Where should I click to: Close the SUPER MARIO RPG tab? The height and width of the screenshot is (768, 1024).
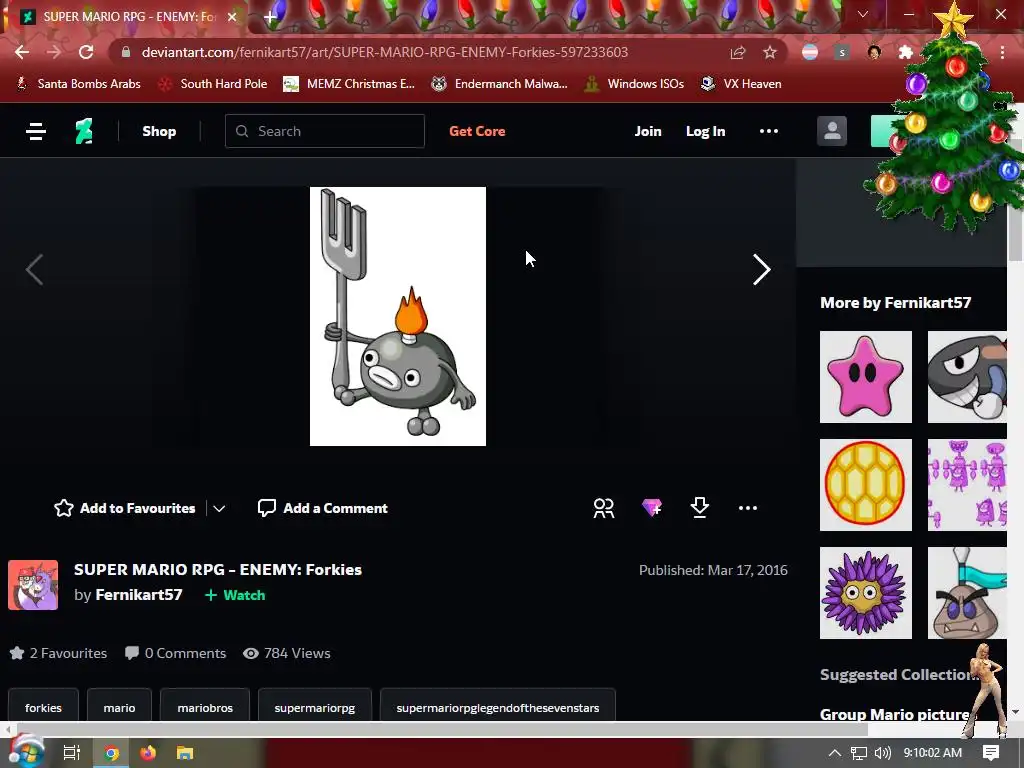tap(232, 17)
